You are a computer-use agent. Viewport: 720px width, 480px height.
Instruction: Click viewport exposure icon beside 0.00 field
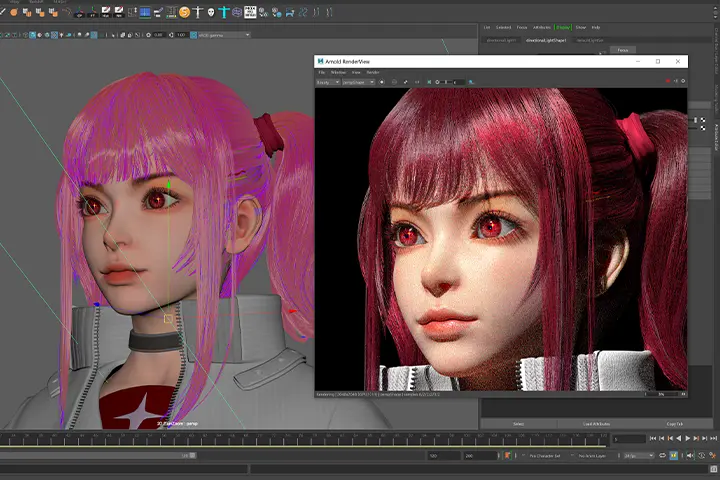(148, 35)
